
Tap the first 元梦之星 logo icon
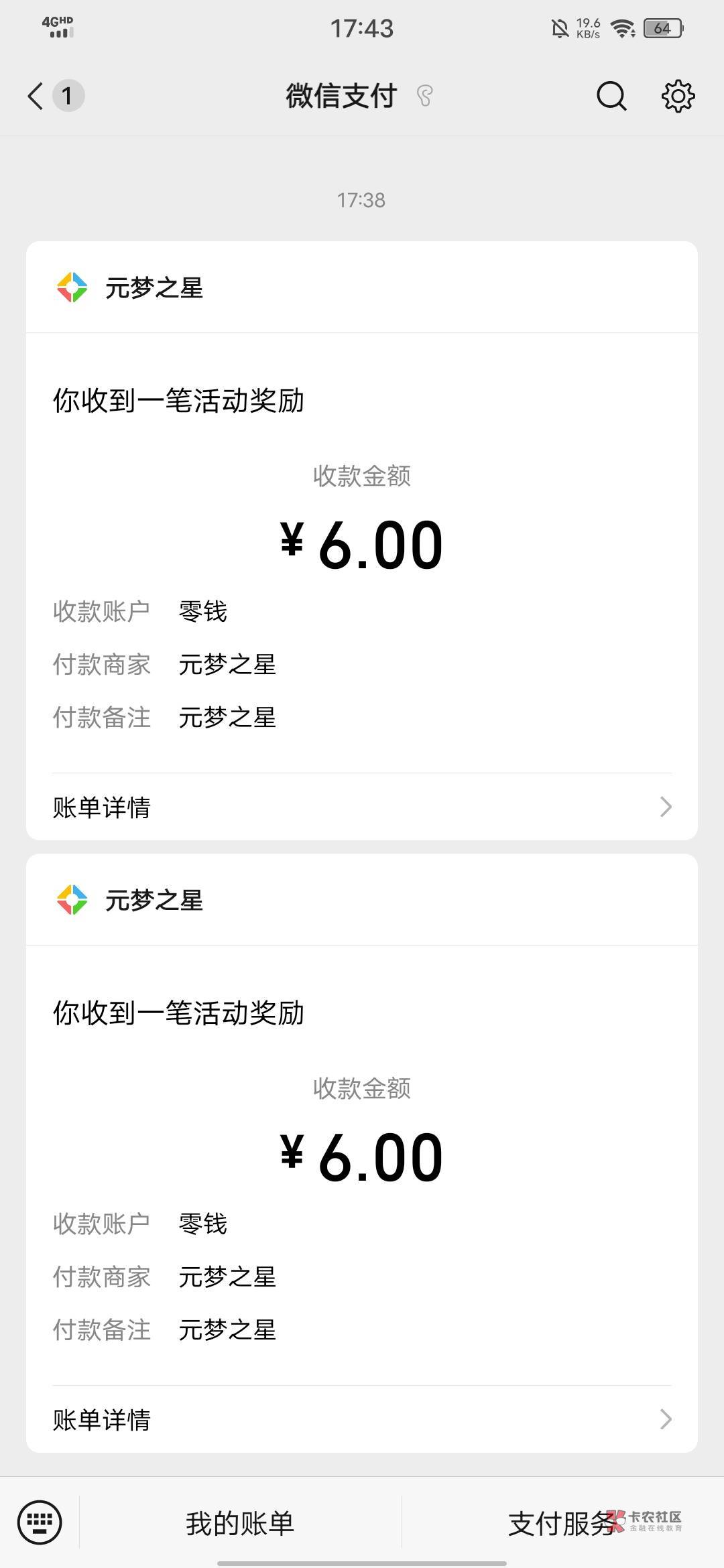point(72,287)
